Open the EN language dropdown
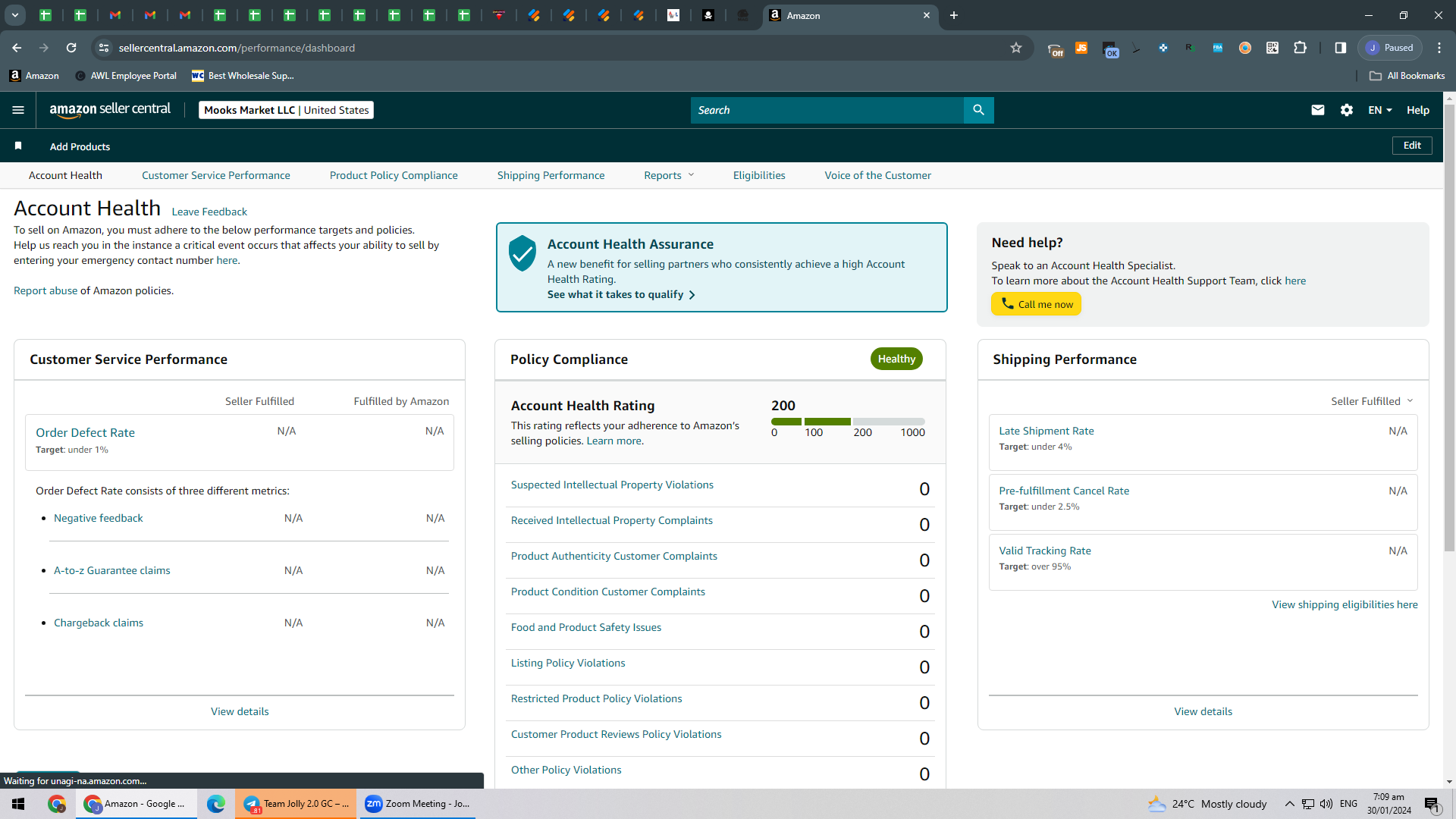 tap(1380, 110)
